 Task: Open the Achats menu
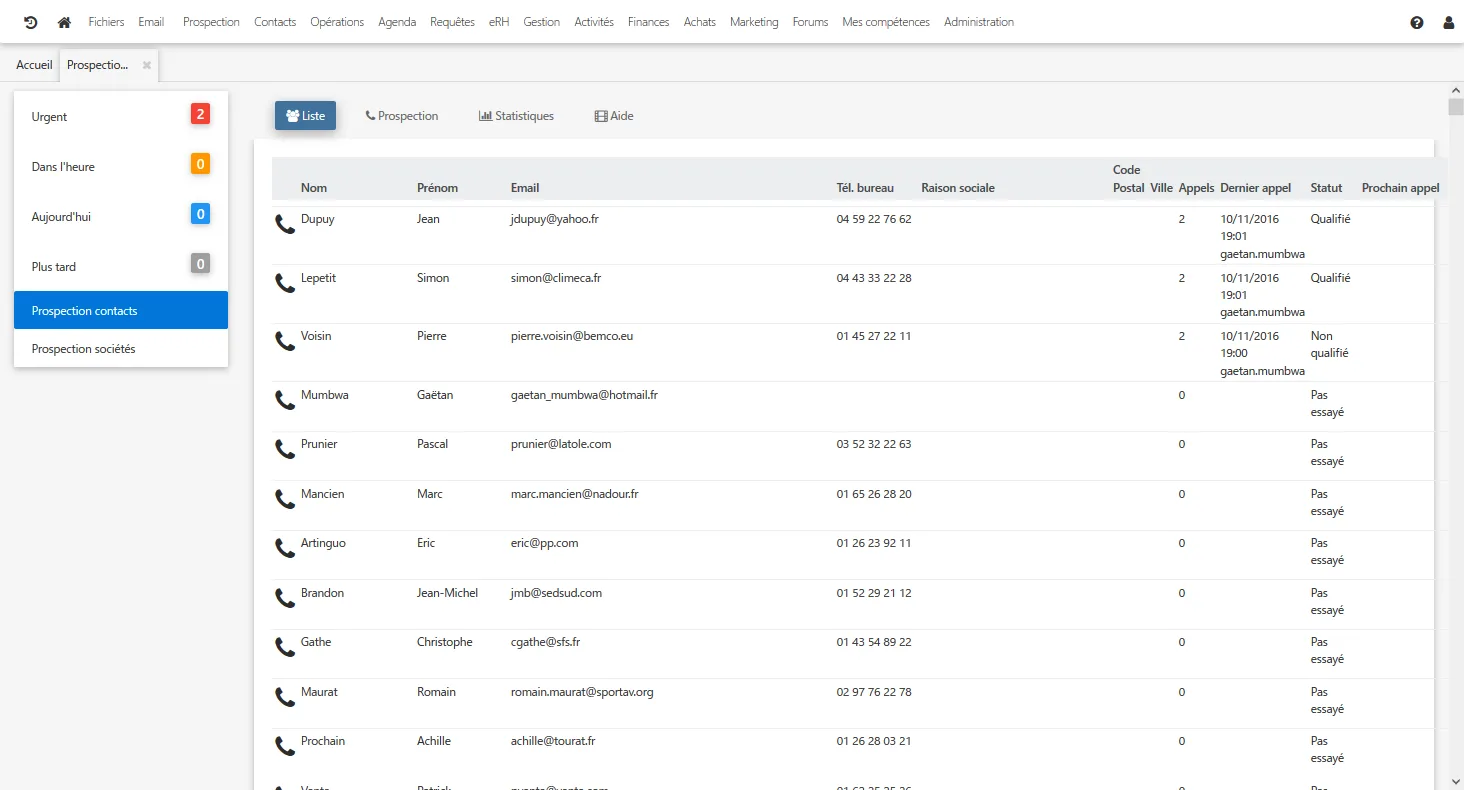click(700, 22)
